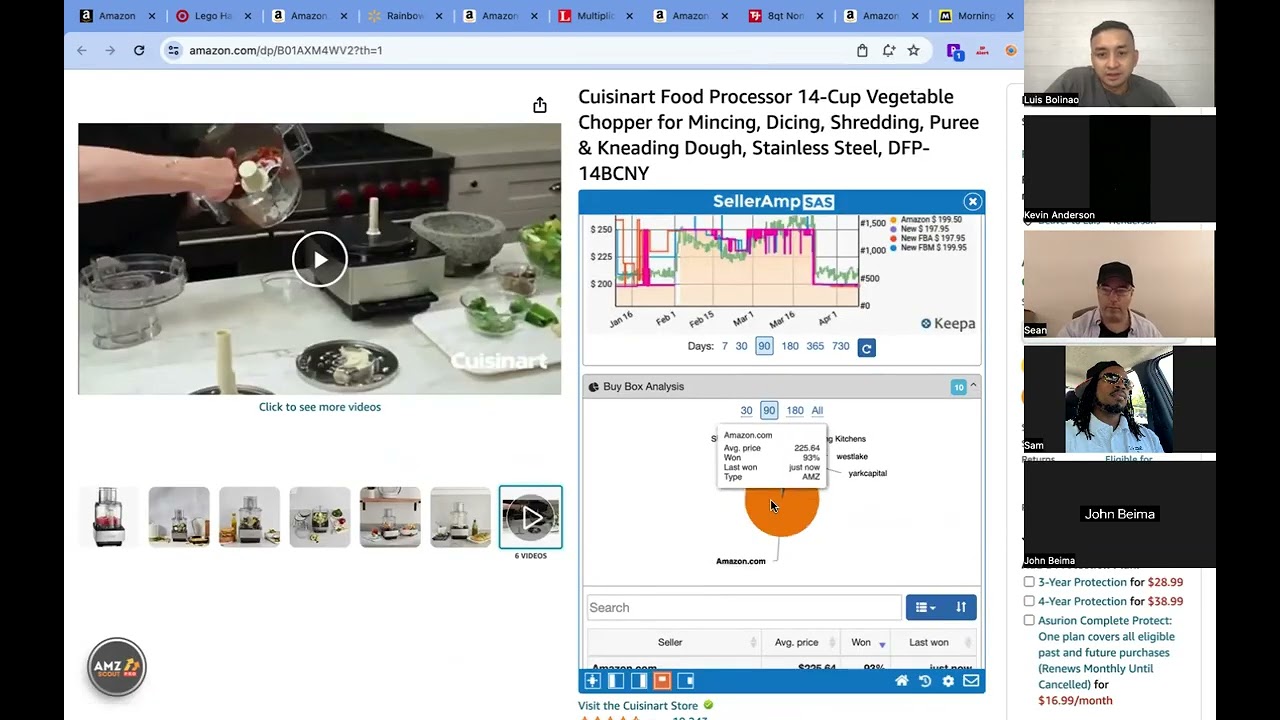Viewport: 1280px width, 720px height.
Task: Enable Asurion Complete Protect checkbox
Action: [1029, 620]
